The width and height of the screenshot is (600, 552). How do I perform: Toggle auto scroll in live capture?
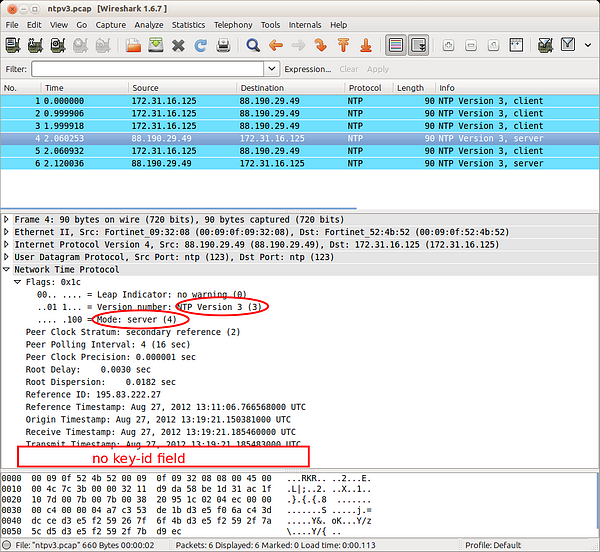[418, 45]
